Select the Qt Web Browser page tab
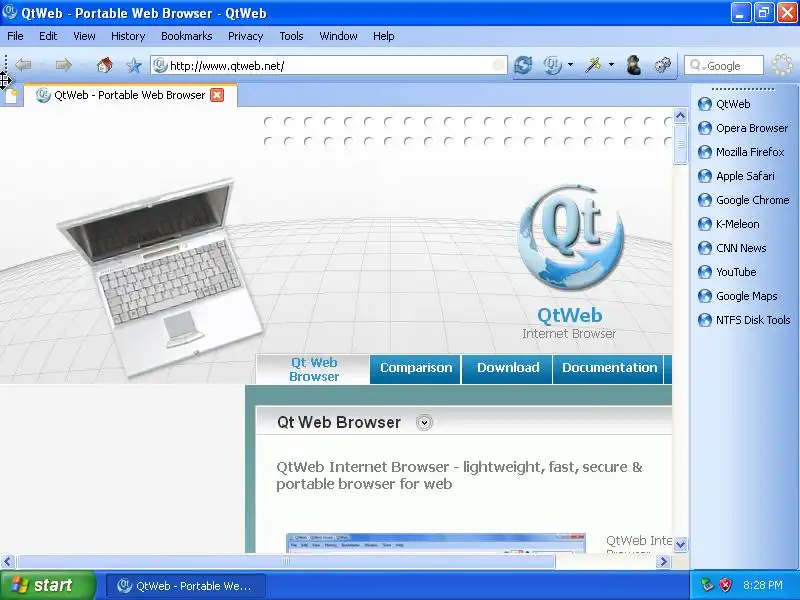800x600 pixels. (313, 369)
